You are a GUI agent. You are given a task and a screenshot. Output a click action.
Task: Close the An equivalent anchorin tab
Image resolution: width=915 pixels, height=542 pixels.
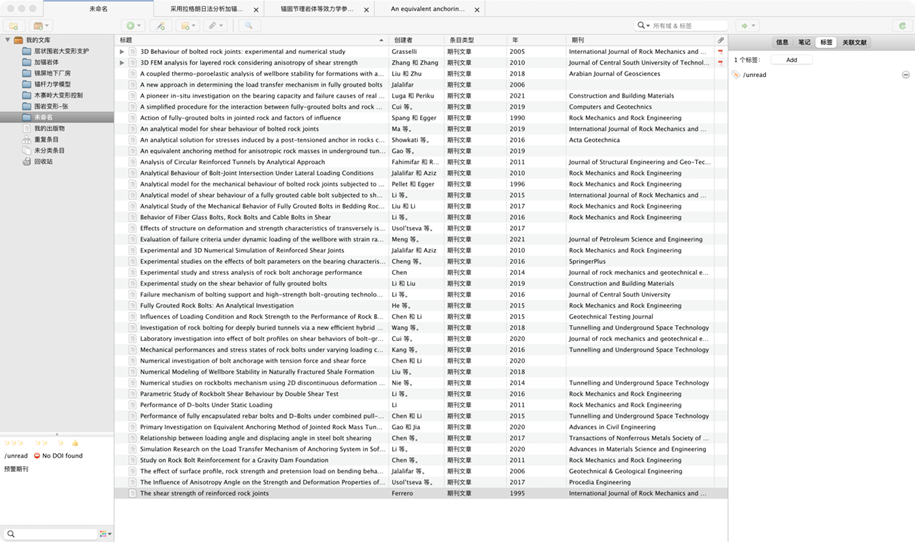[477, 10]
